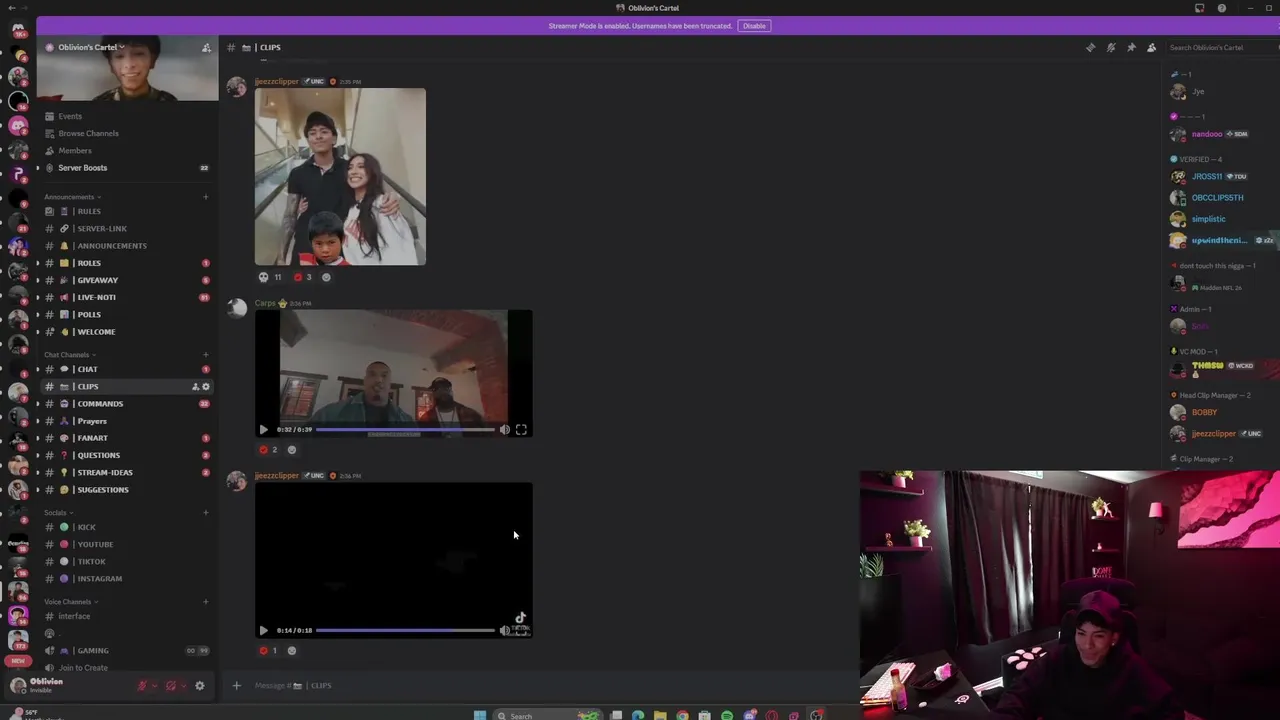Add a channel to Voice Channels category

[206, 602]
